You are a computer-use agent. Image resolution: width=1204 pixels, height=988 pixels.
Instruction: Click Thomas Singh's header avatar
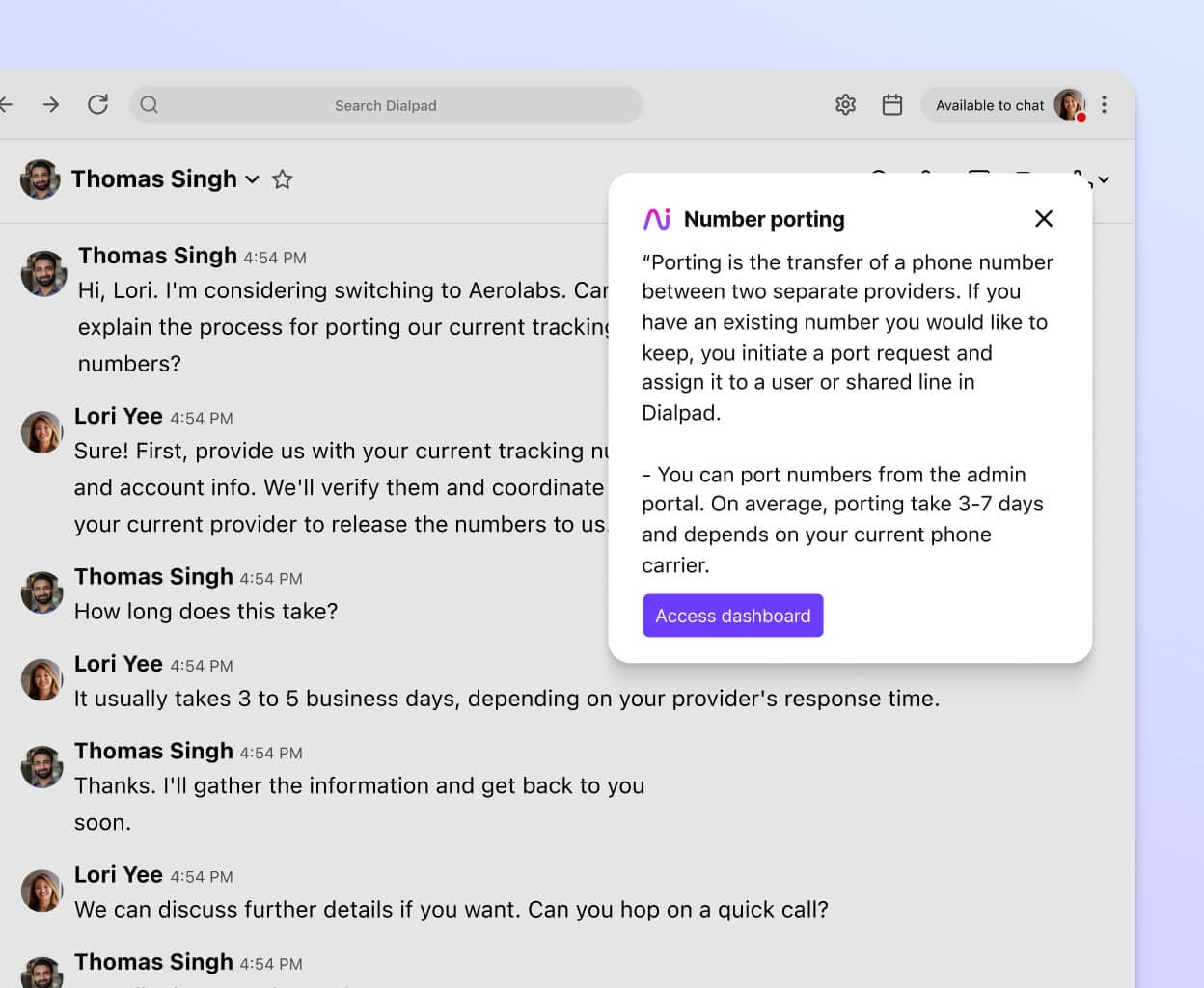click(x=41, y=179)
